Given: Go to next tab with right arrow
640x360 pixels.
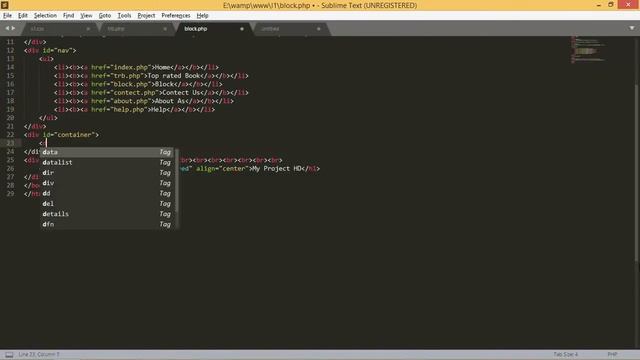Looking at the screenshot, I should pos(13,28).
